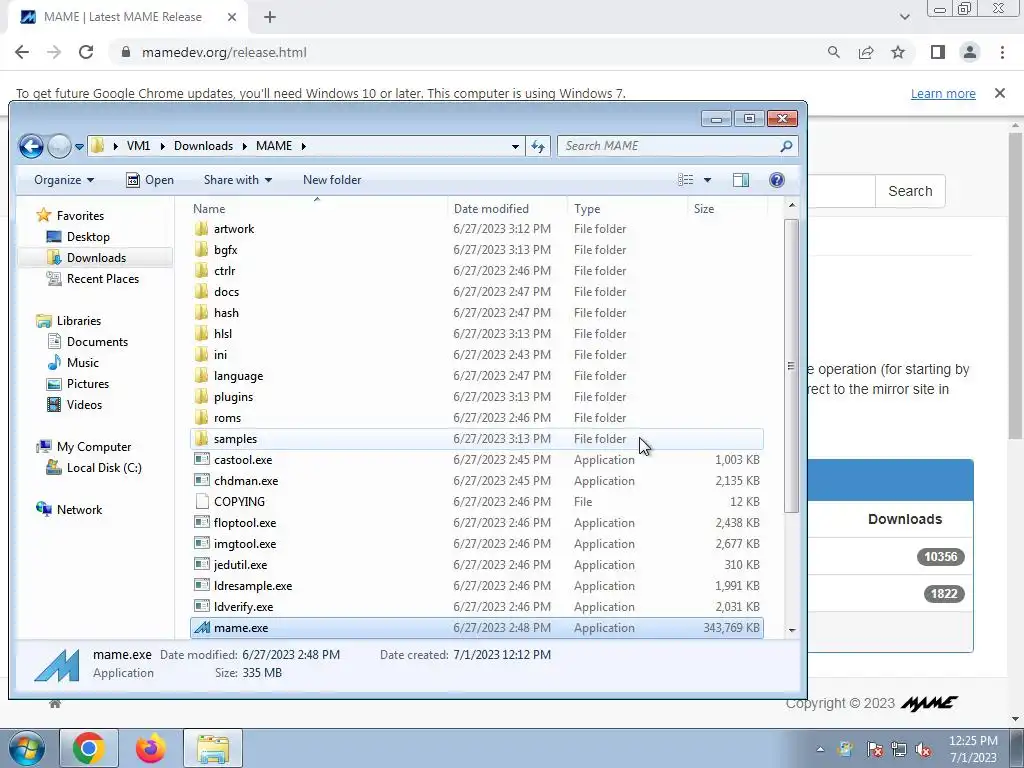Image resolution: width=1024 pixels, height=768 pixels.
Task: Click Learn more link in Chrome banner
Action: [943, 93]
